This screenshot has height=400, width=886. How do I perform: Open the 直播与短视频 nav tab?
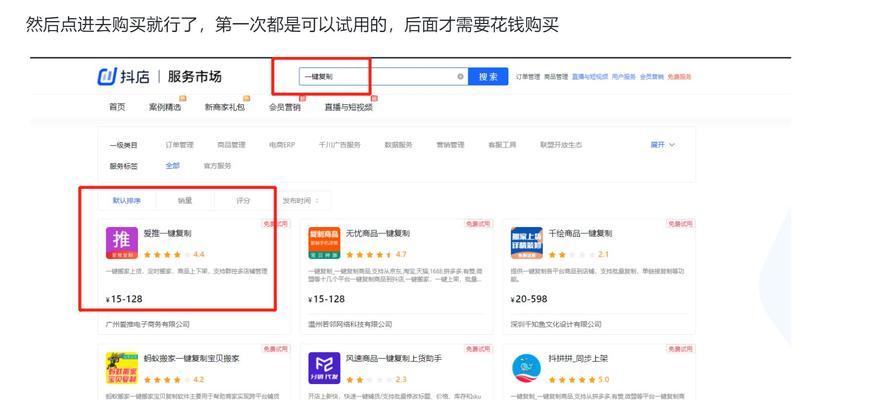[x=349, y=107]
